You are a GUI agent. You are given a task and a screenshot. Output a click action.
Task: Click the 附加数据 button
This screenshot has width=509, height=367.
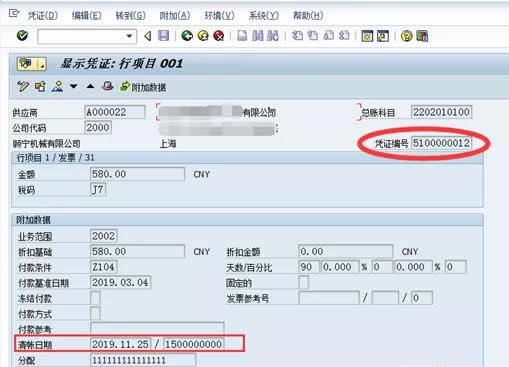(143, 87)
